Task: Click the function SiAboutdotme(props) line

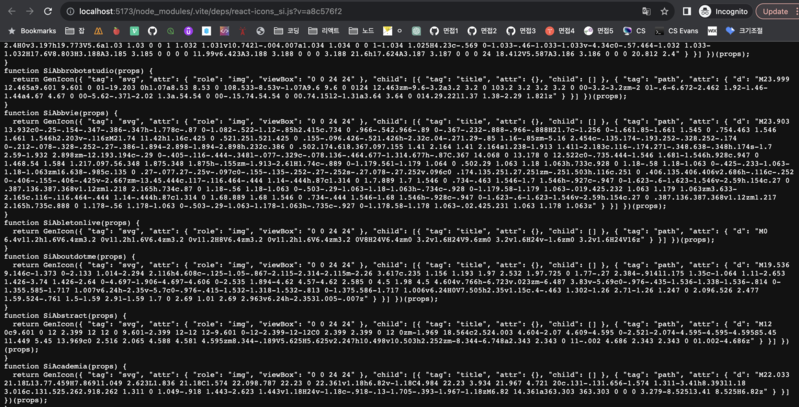Action: click(70, 256)
